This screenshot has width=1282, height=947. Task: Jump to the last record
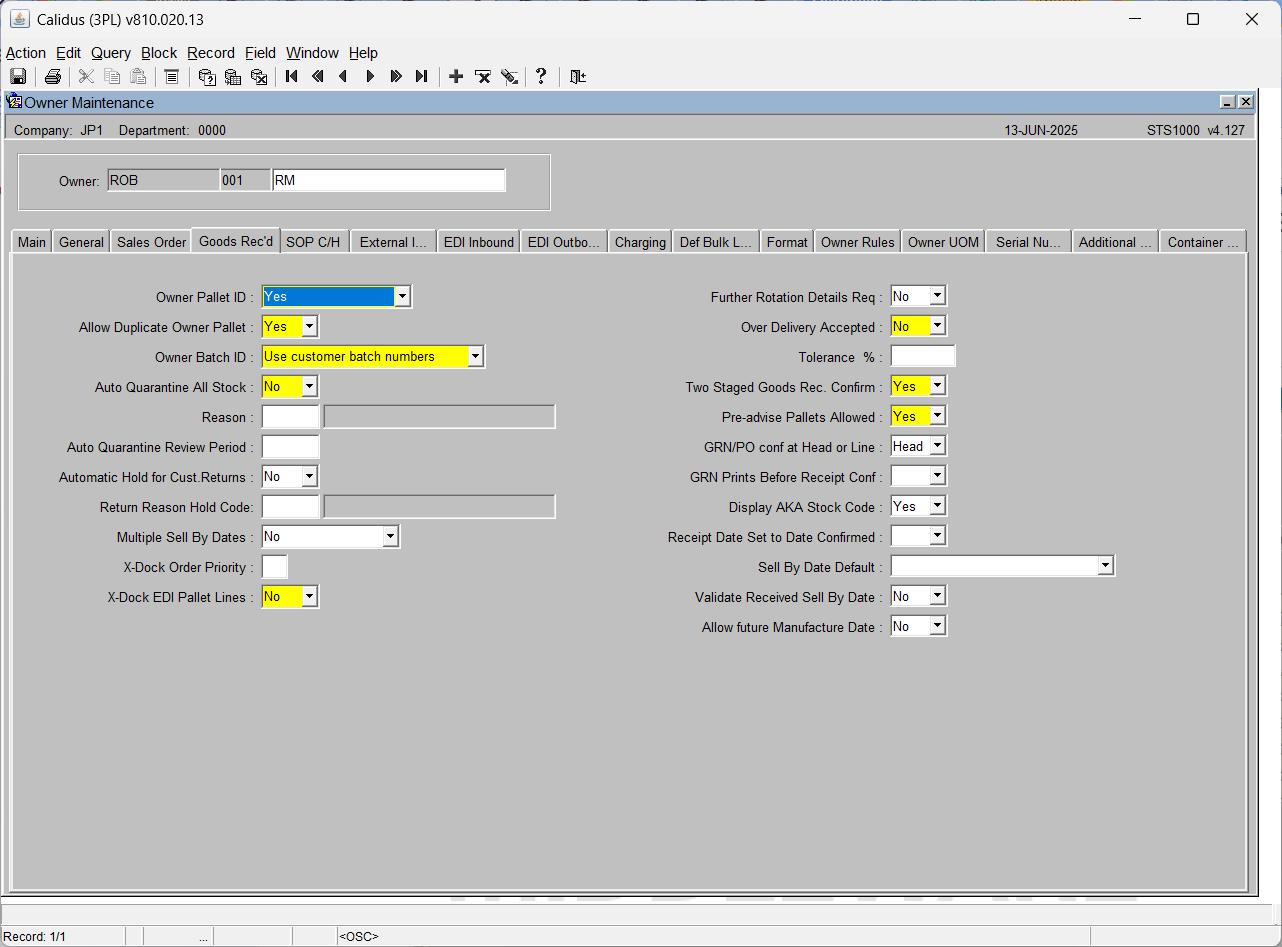[x=422, y=76]
